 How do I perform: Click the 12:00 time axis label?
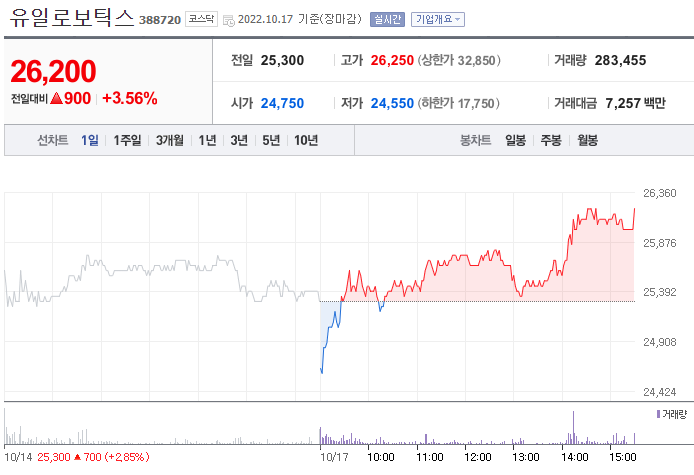[x=478, y=457]
